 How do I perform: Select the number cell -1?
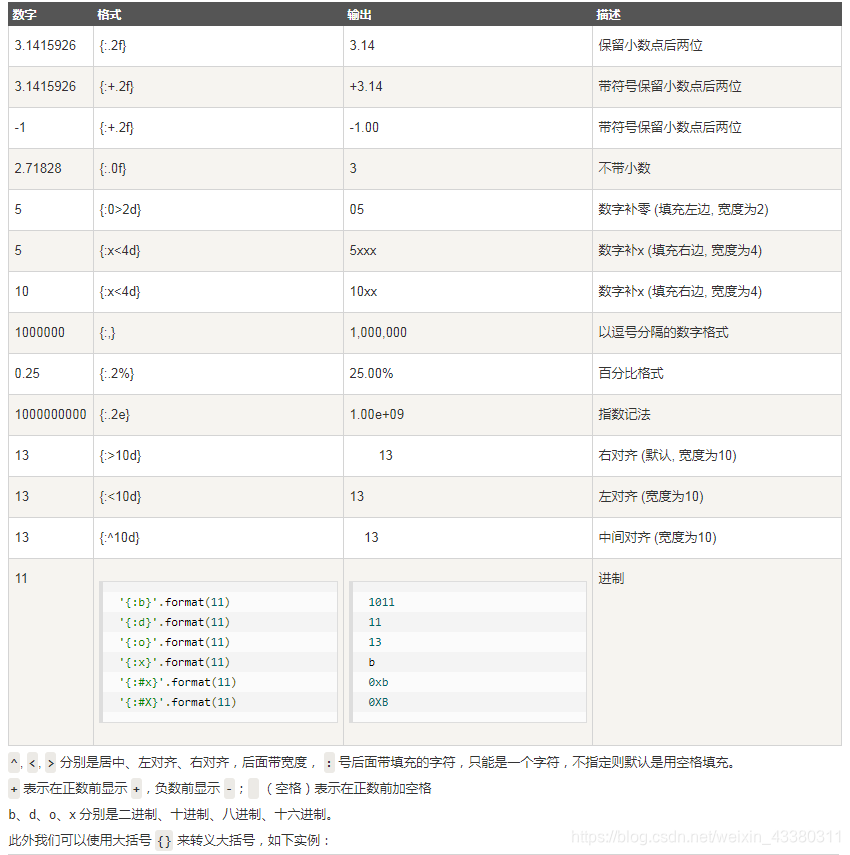coord(20,128)
